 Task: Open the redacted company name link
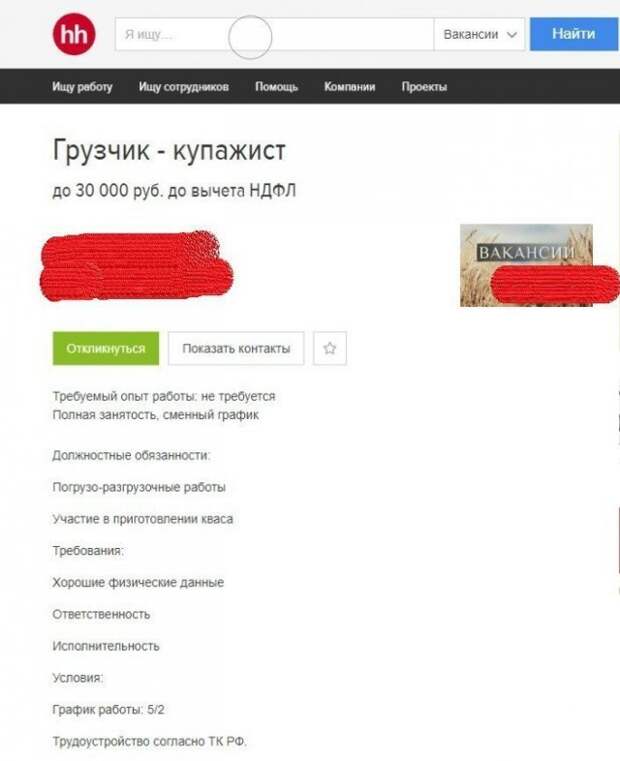pos(136,266)
